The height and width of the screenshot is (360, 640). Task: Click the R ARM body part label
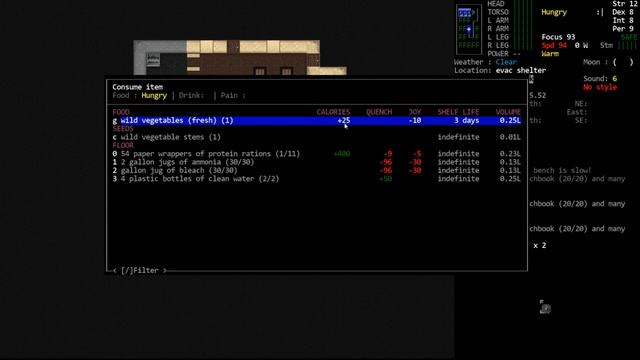coord(498,29)
